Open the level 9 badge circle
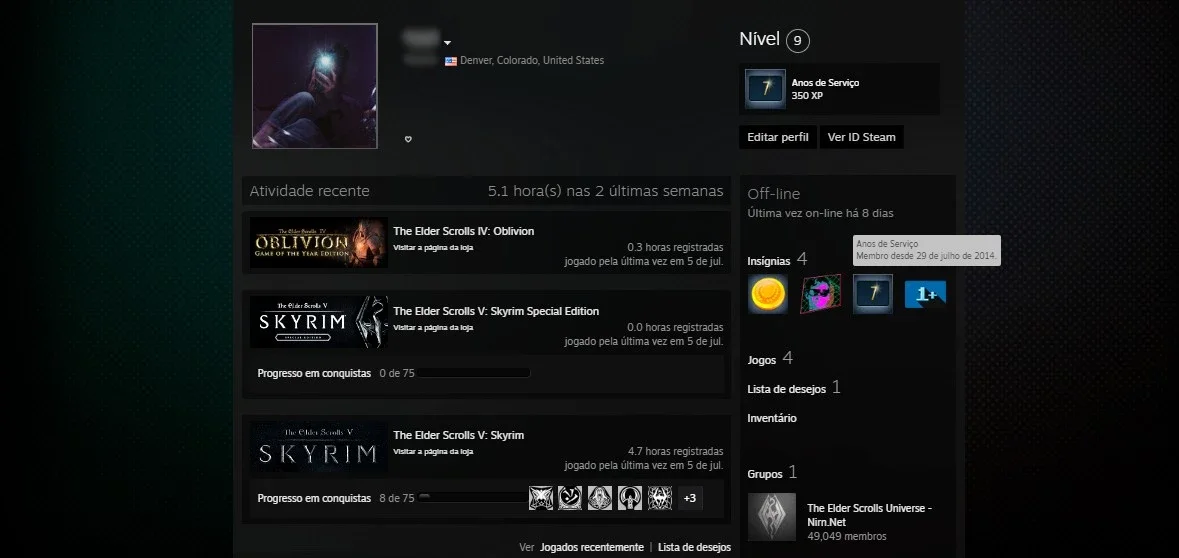This screenshot has width=1179, height=558. click(x=798, y=41)
